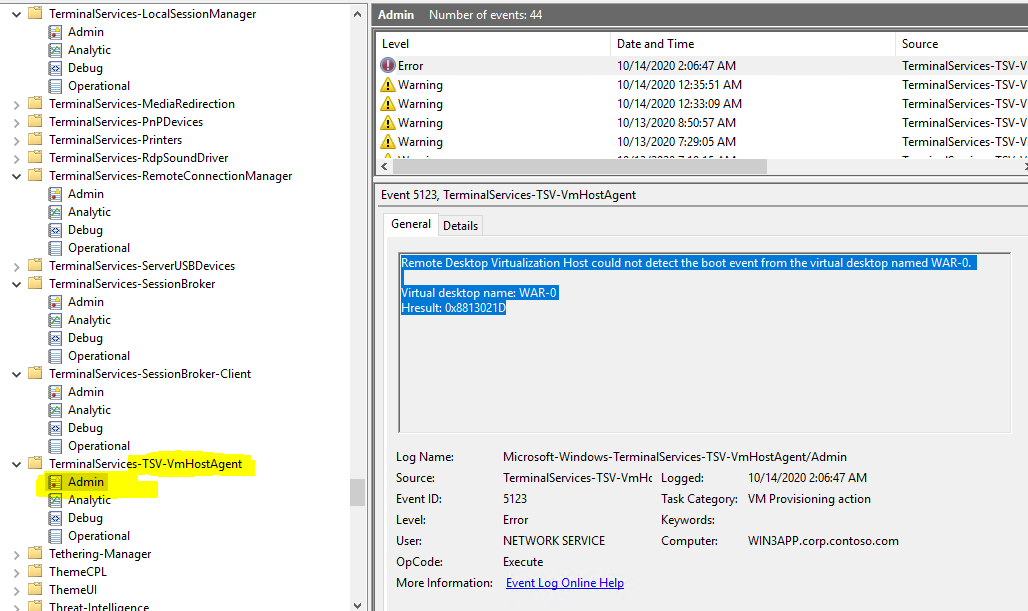Select Analytic log icon under SessionBroker
Screen dimensions: 1028x611
(56, 320)
